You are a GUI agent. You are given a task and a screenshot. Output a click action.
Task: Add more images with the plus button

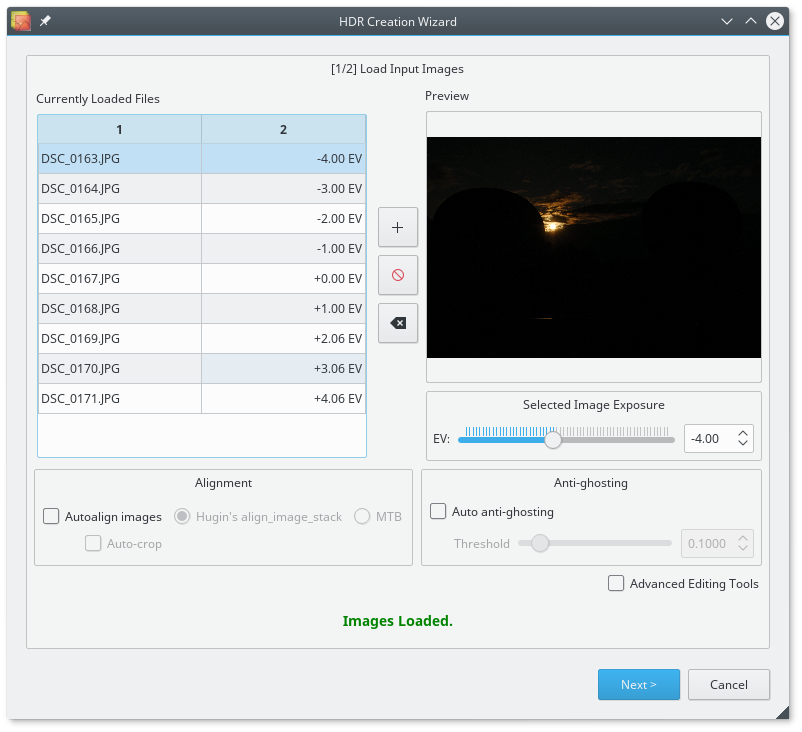(397, 227)
